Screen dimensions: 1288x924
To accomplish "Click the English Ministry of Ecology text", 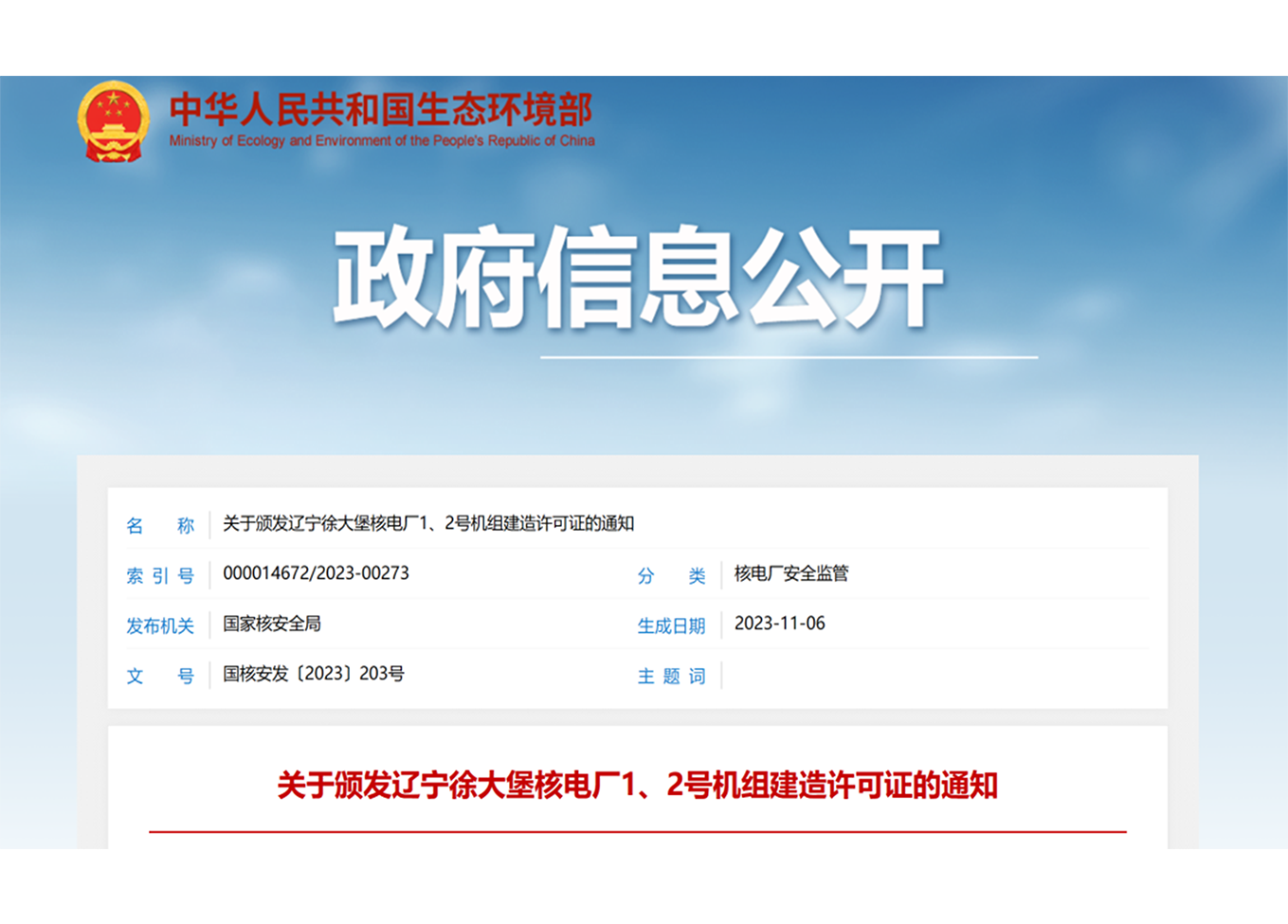I will [381, 141].
